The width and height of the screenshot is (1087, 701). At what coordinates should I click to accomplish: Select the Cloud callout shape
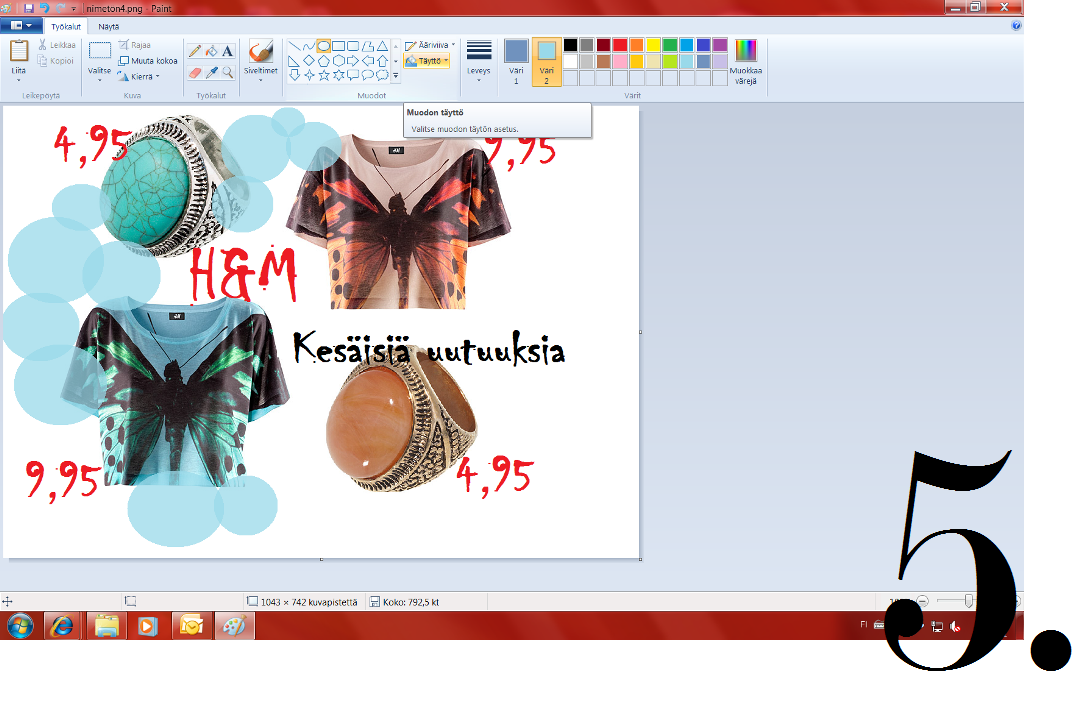tap(382, 75)
